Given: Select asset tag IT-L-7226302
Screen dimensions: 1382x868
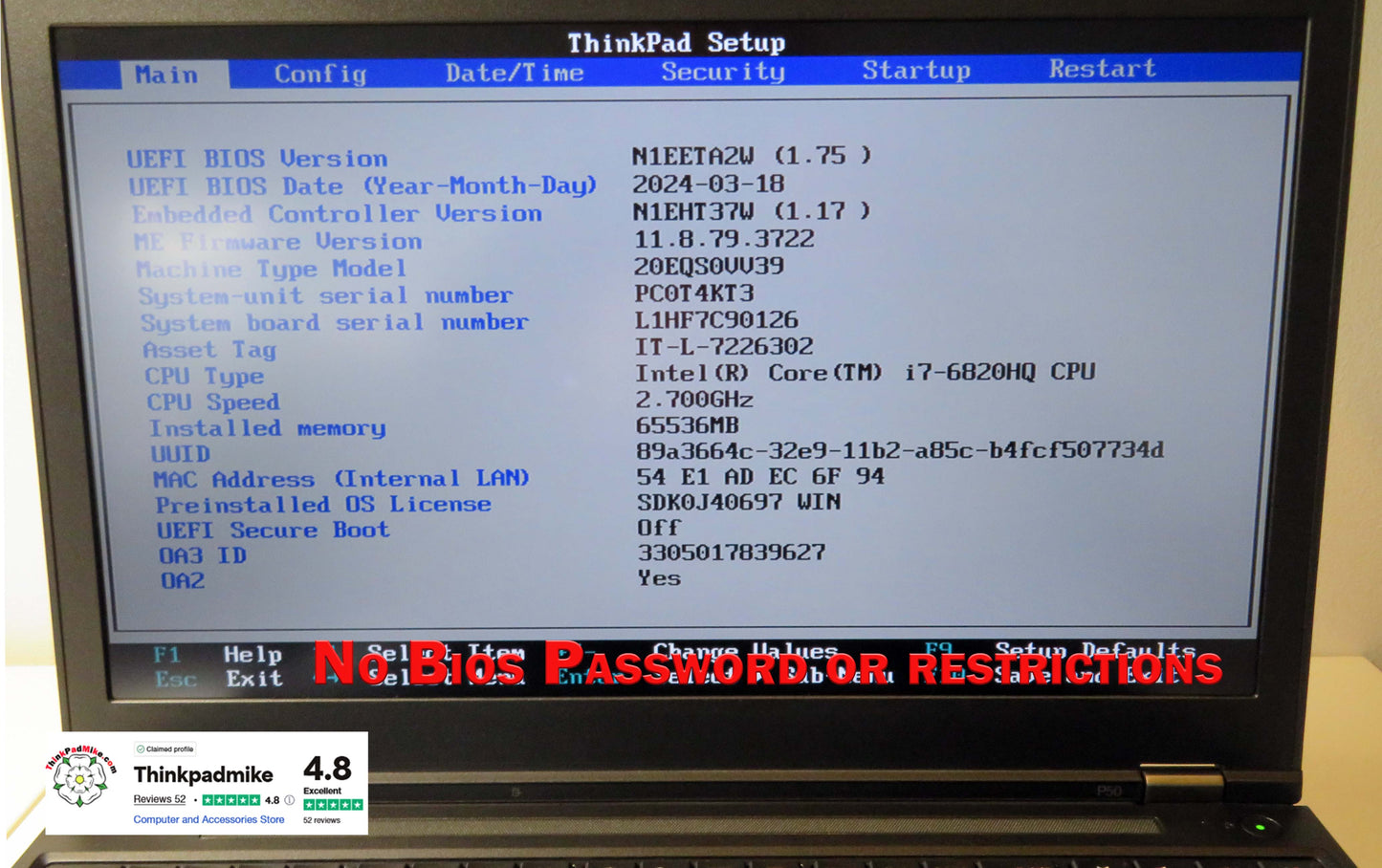Looking at the screenshot, I should click(724, 346).
